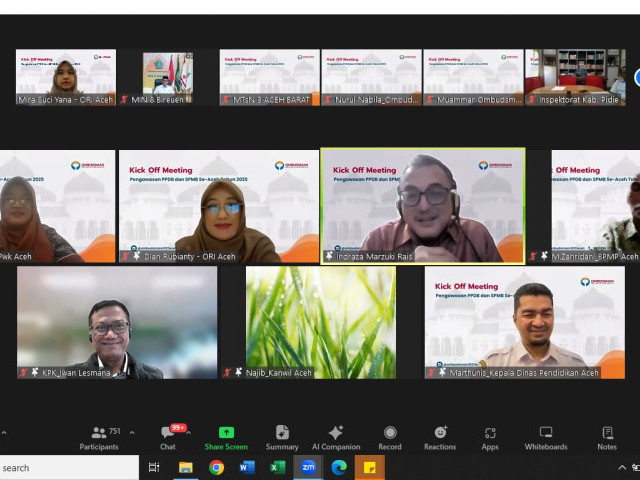Expand the arrow at toolbar's left edge
The height and width of the screenshot is (480, 640).
click(x=4, y=432)
